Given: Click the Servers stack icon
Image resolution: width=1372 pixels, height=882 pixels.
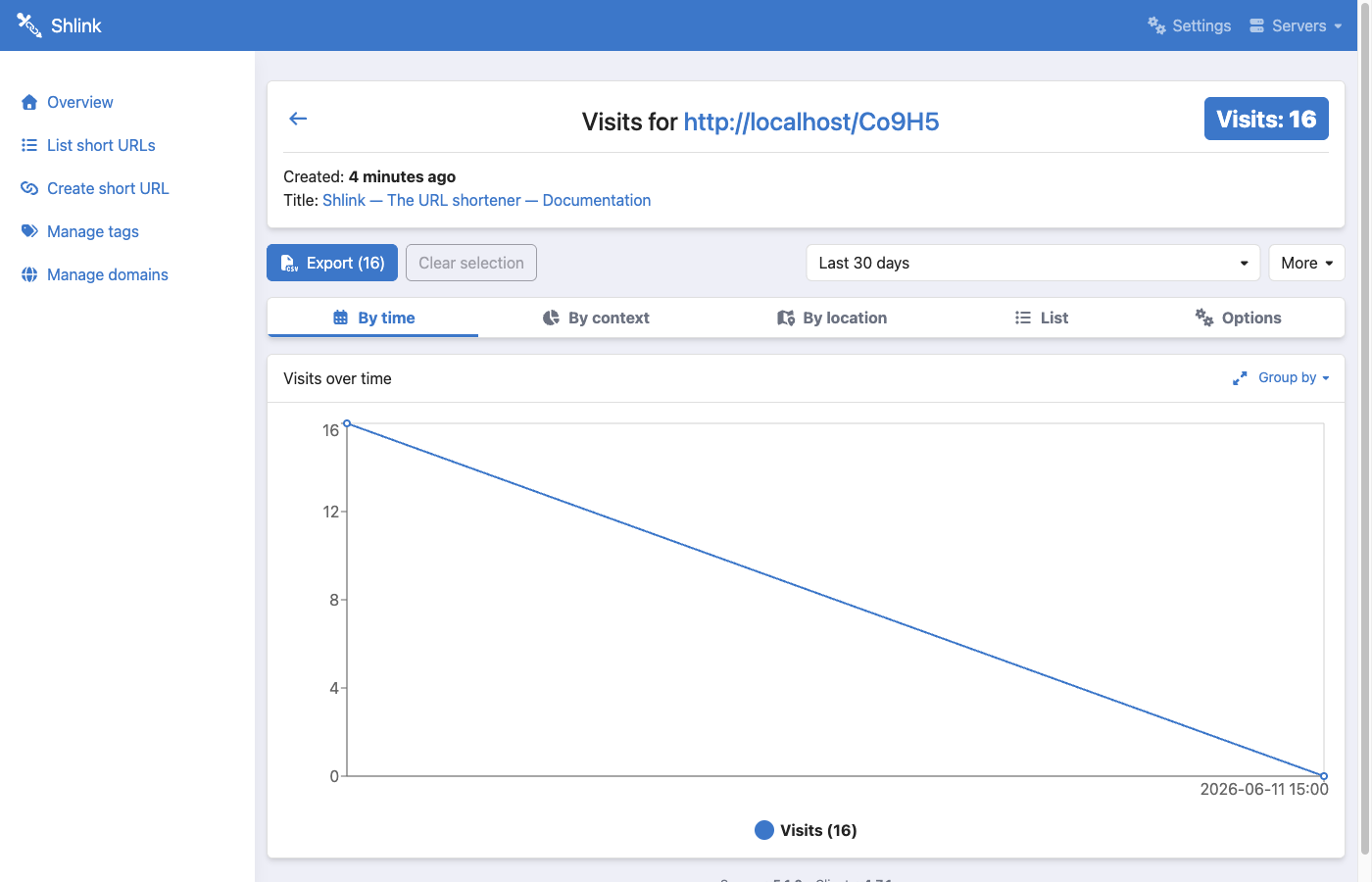Looking at the screenshot, I should (x=1257, y=25).
